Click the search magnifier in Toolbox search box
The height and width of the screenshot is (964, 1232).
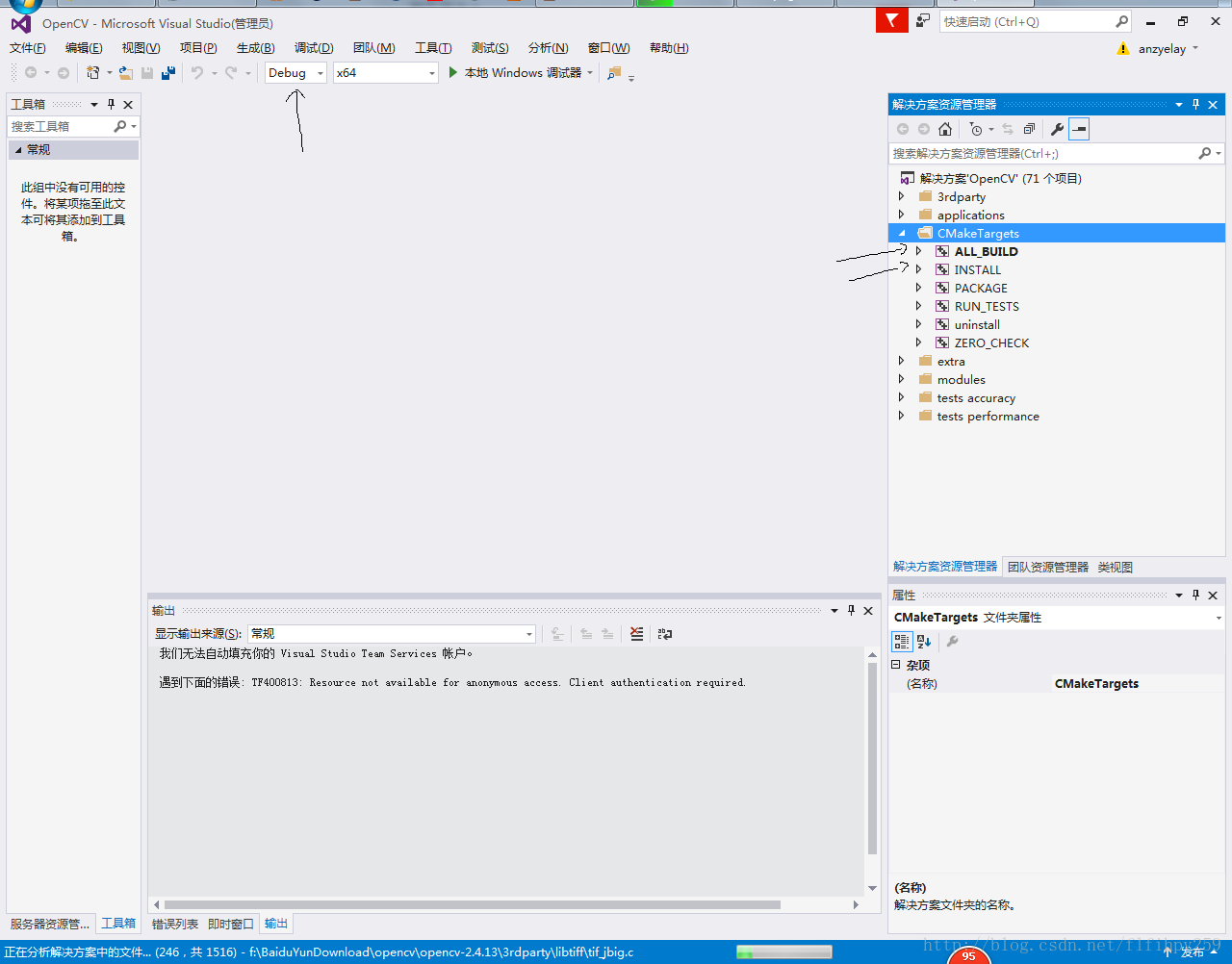click(x=119, y=126)
